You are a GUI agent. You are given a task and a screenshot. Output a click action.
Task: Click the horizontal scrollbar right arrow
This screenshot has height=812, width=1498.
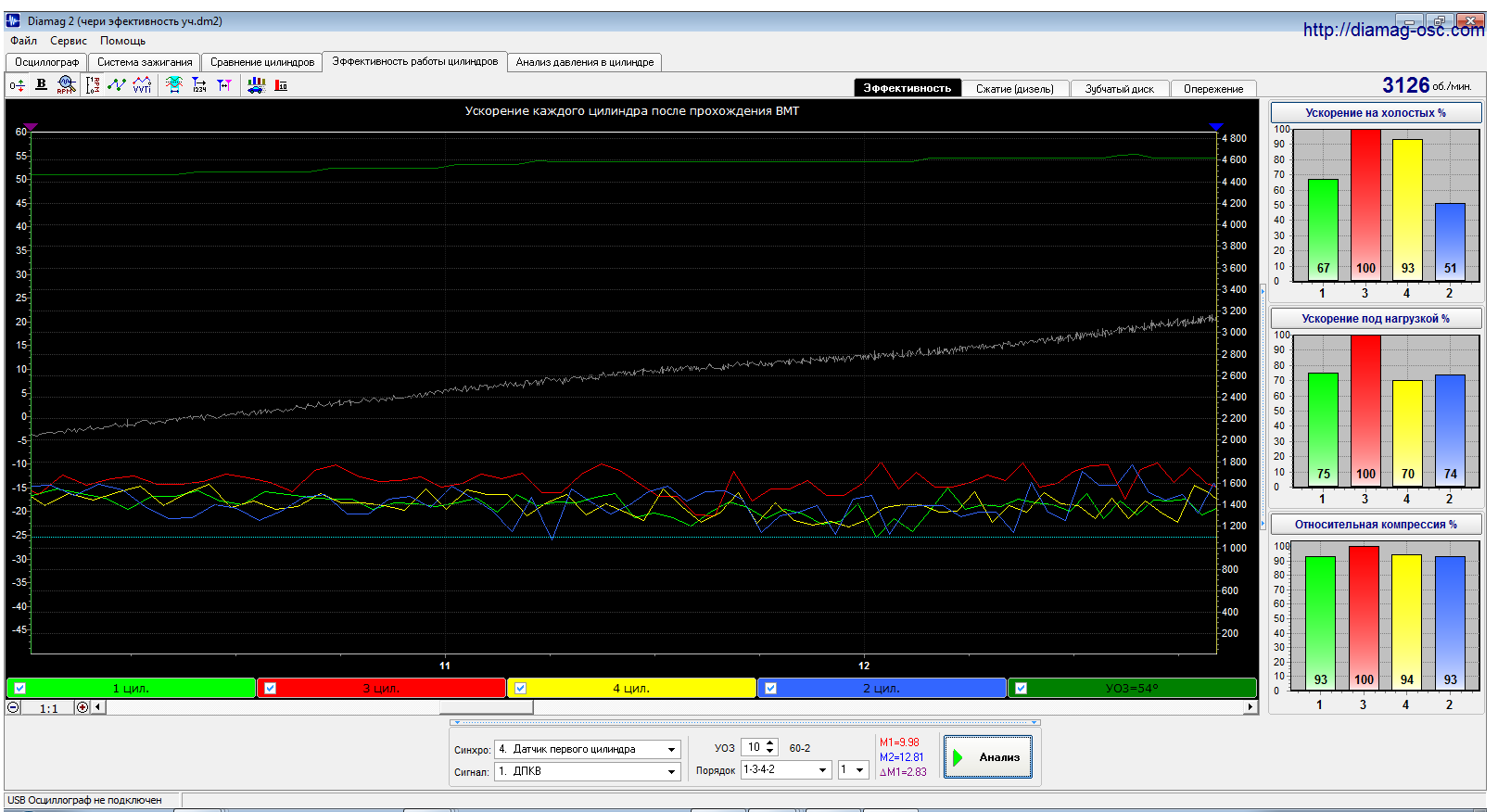(x=1250, y=707)
